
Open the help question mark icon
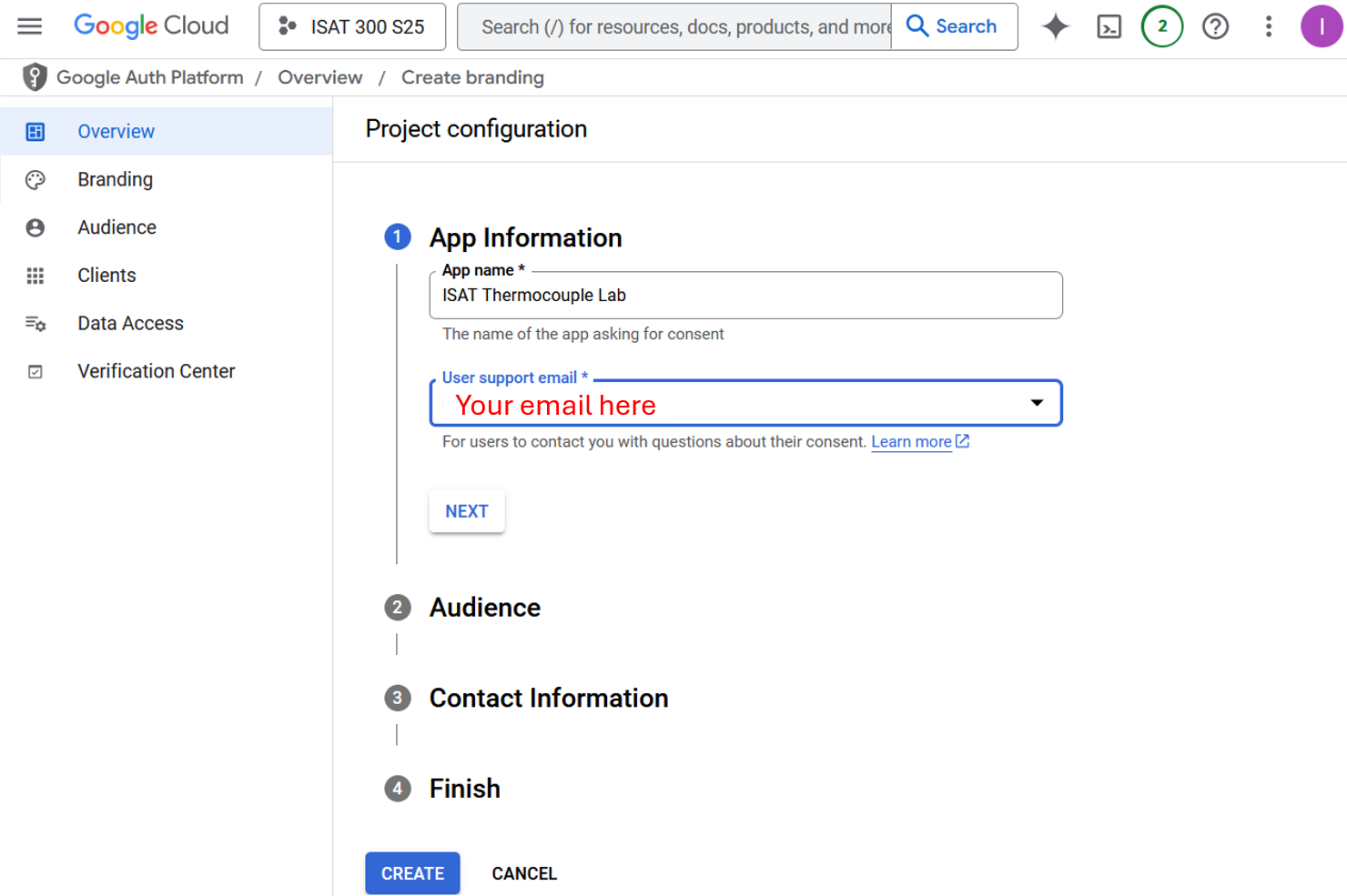(x=1215, y=26)
